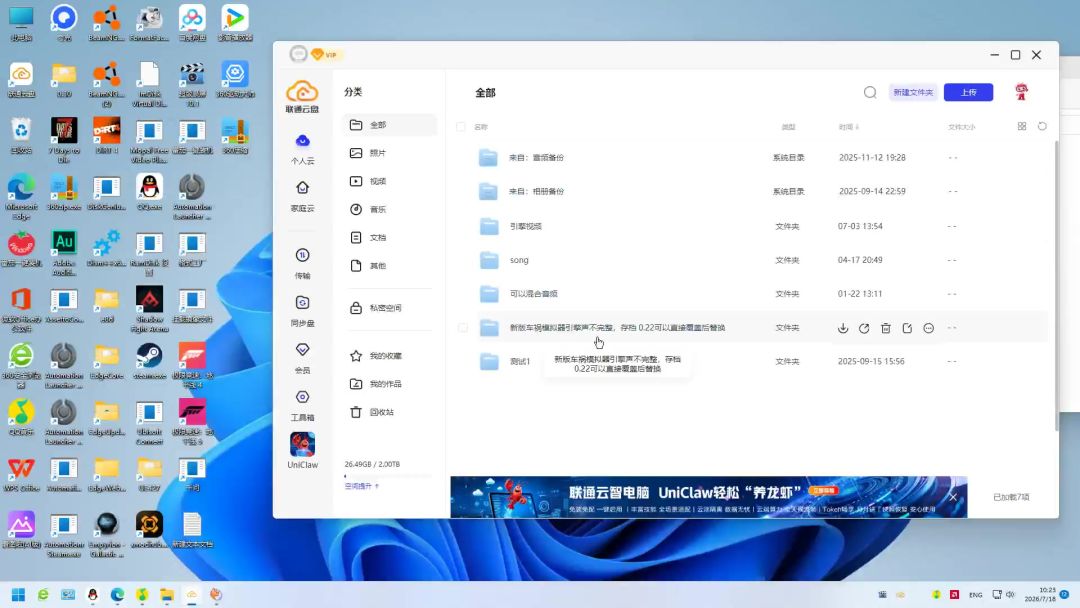Image resolution: width=1080 pixels, height=608 pixels.
Task: Click the search magnifier icon
Action: click(870, 92)
